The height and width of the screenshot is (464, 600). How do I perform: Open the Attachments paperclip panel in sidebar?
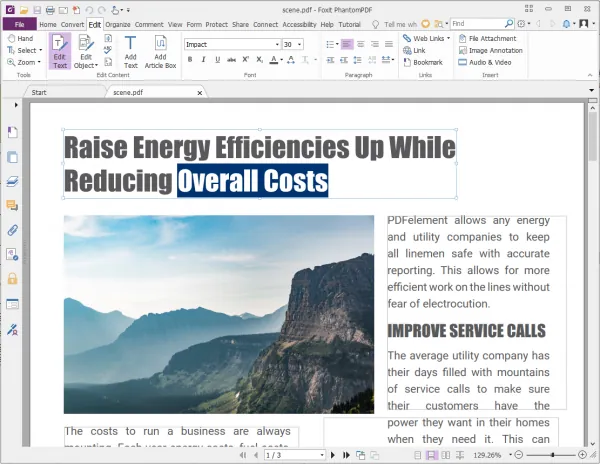(x=12, y=230)
